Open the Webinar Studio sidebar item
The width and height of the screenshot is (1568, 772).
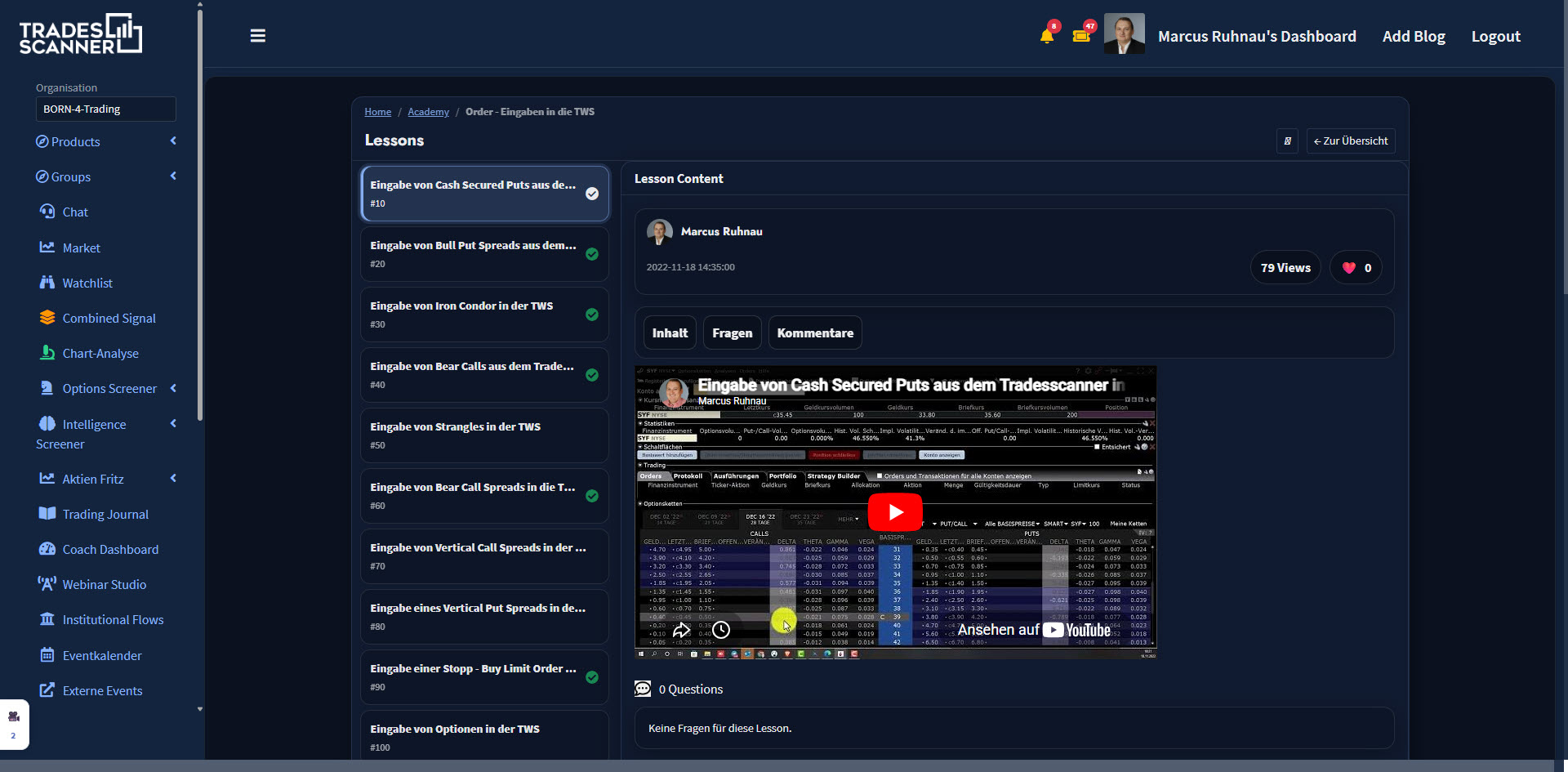pos(105,584)
